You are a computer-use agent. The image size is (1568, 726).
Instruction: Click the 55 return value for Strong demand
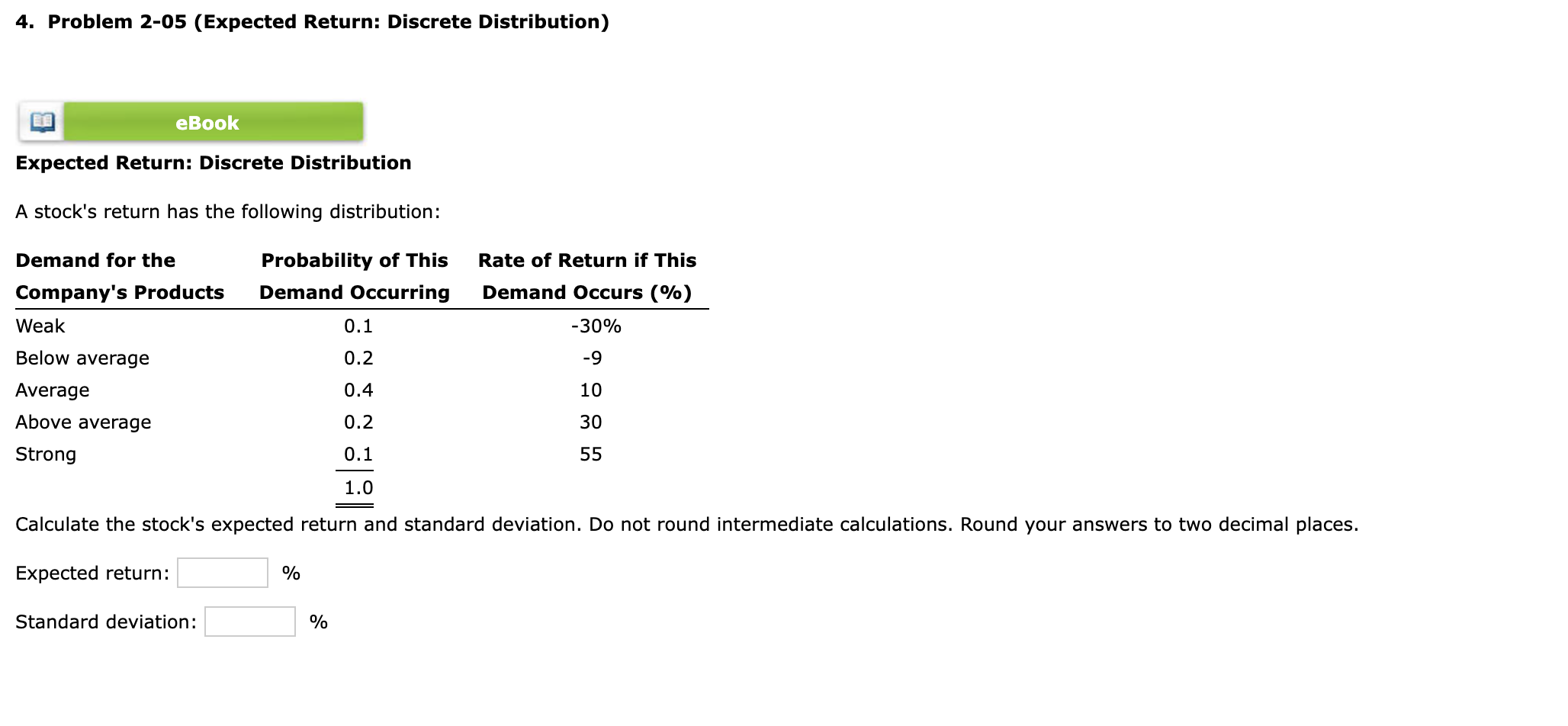590,454
